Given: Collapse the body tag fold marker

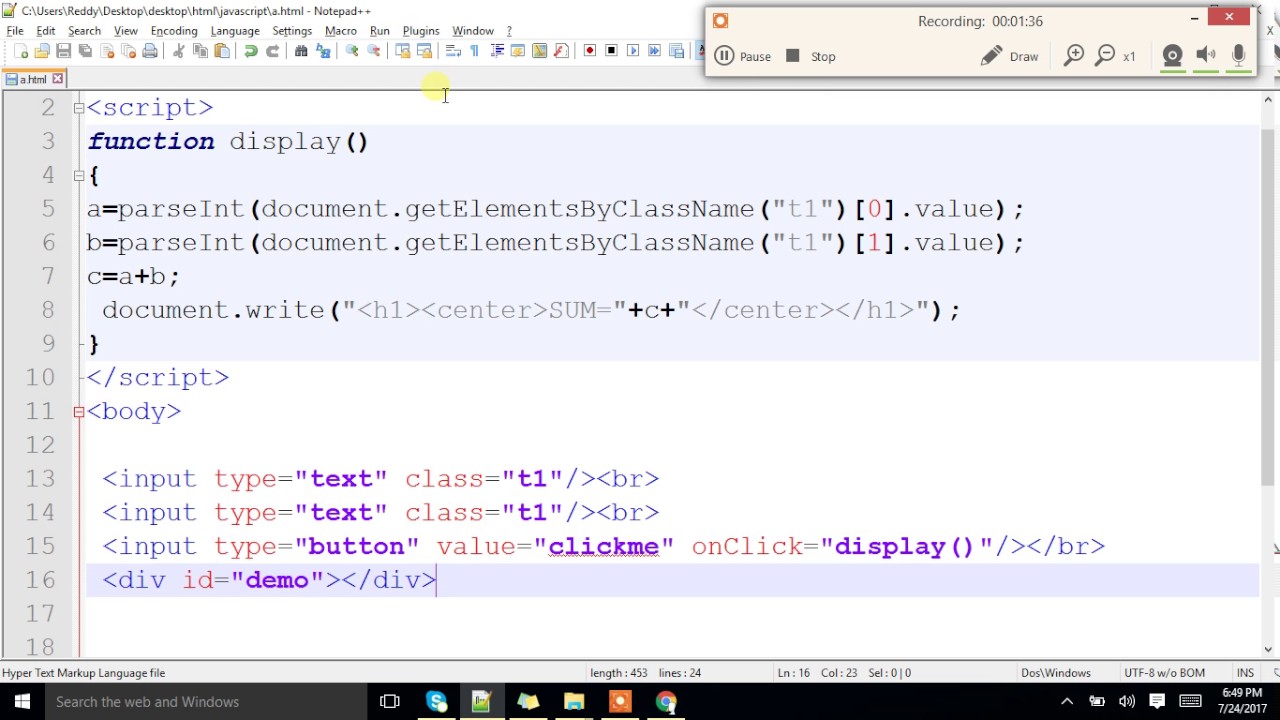Looking at the screenshot, I should click(79, 411).
